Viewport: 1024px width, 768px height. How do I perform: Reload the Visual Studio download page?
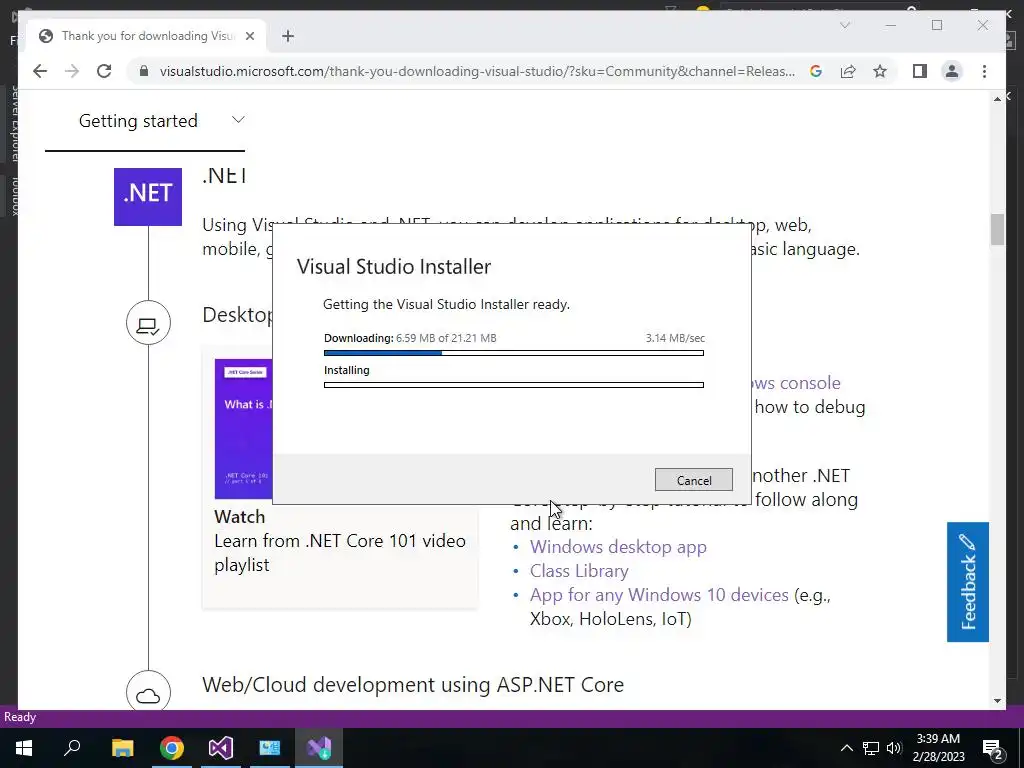[104, 71]
